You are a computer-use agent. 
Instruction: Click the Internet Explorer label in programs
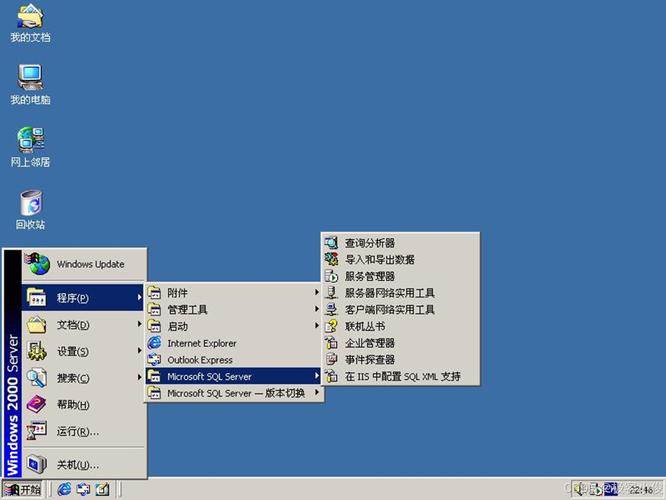[x=202, y=343]
